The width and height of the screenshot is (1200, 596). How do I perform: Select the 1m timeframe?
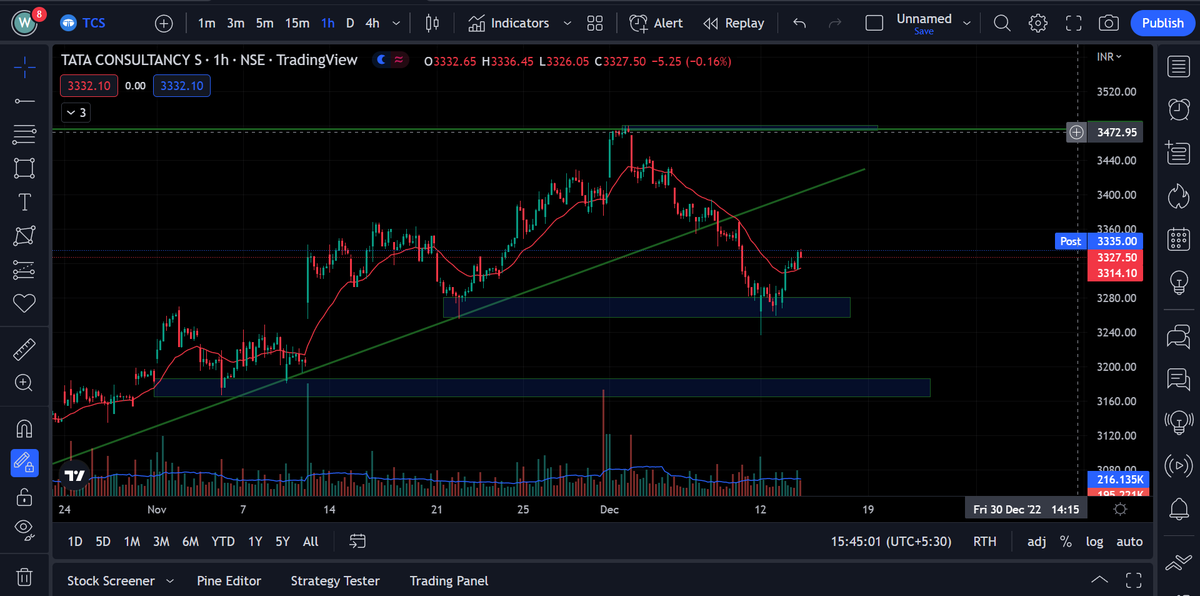pos(206,23)
